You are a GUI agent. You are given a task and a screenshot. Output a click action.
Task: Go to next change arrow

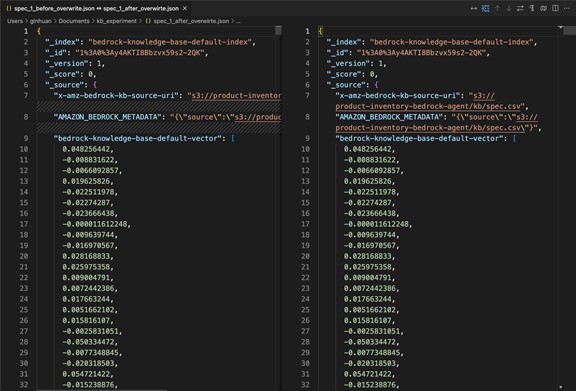tap(509, 8)
